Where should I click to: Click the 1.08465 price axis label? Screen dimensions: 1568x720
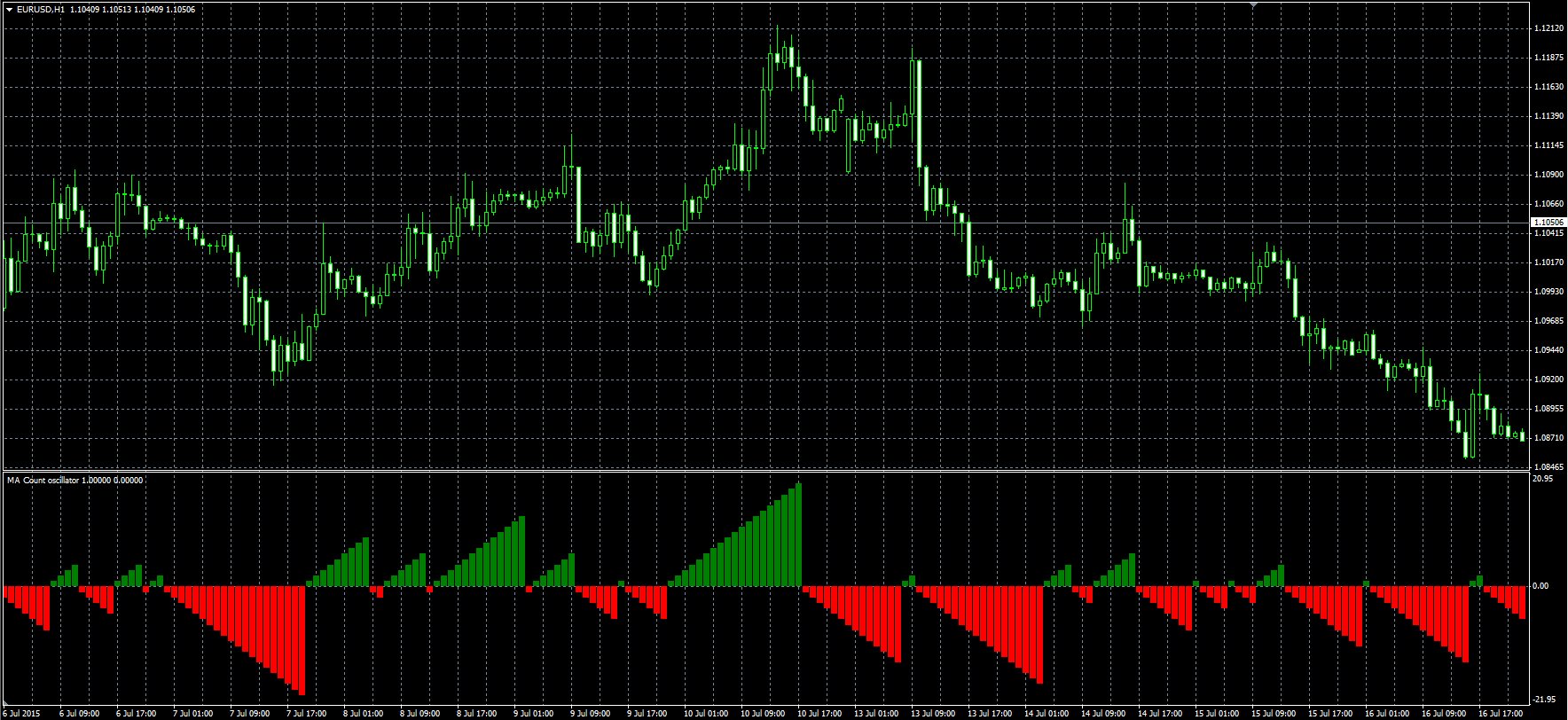point(1548,467)
